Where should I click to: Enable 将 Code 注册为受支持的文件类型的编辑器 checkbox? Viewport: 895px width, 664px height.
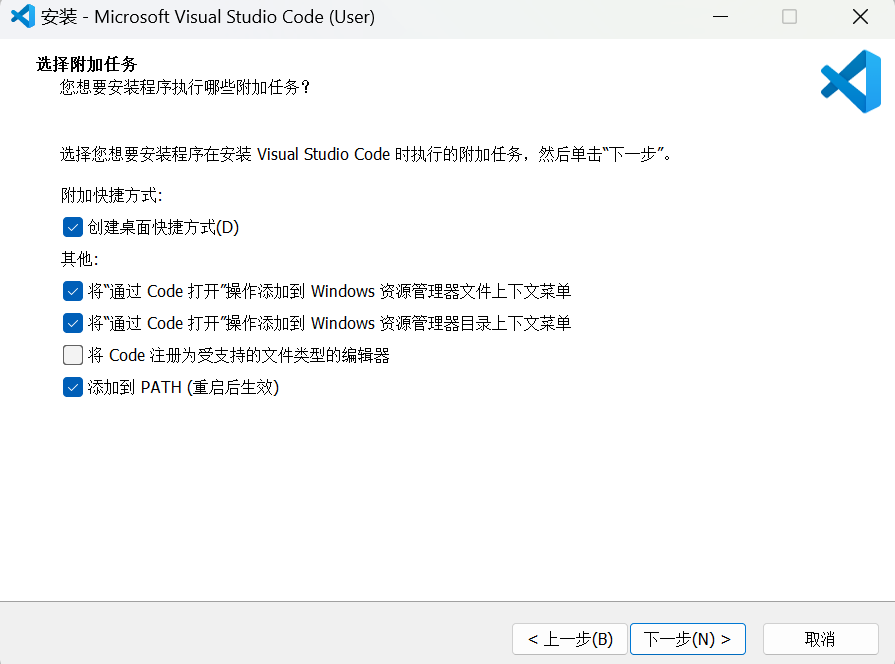pos(72,355)
